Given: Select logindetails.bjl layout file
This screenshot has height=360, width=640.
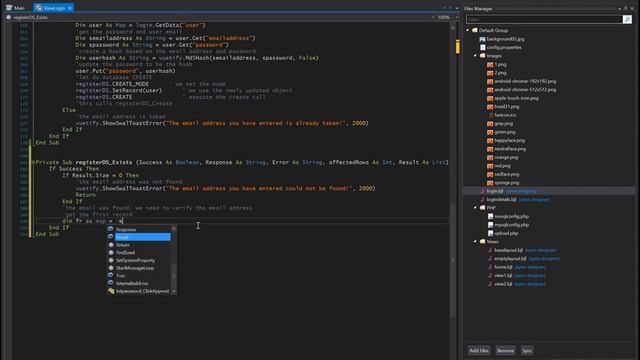Looking at the screenshot, I should click(501, 200).
